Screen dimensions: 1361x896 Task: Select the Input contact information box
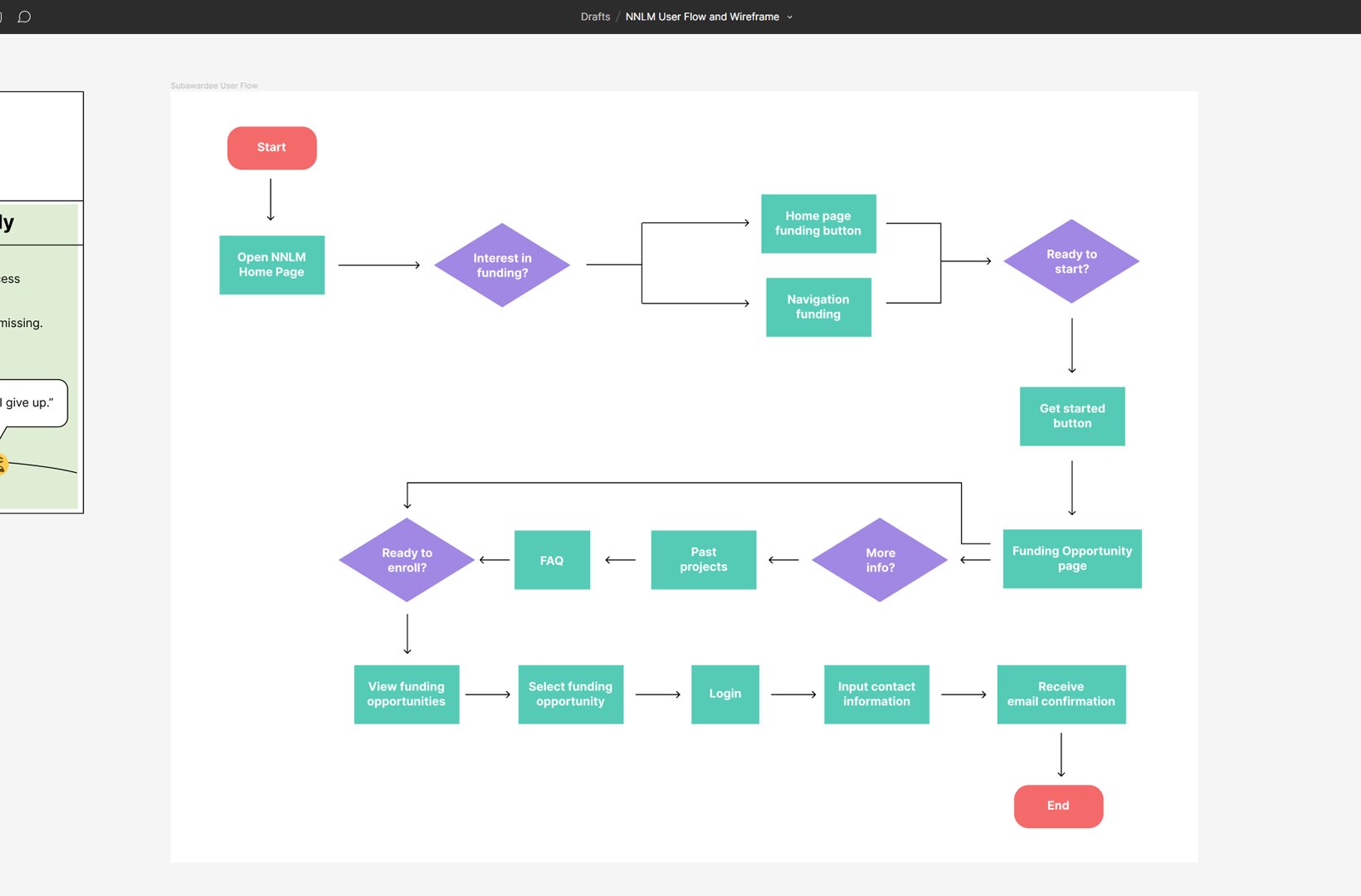[876, 694]
